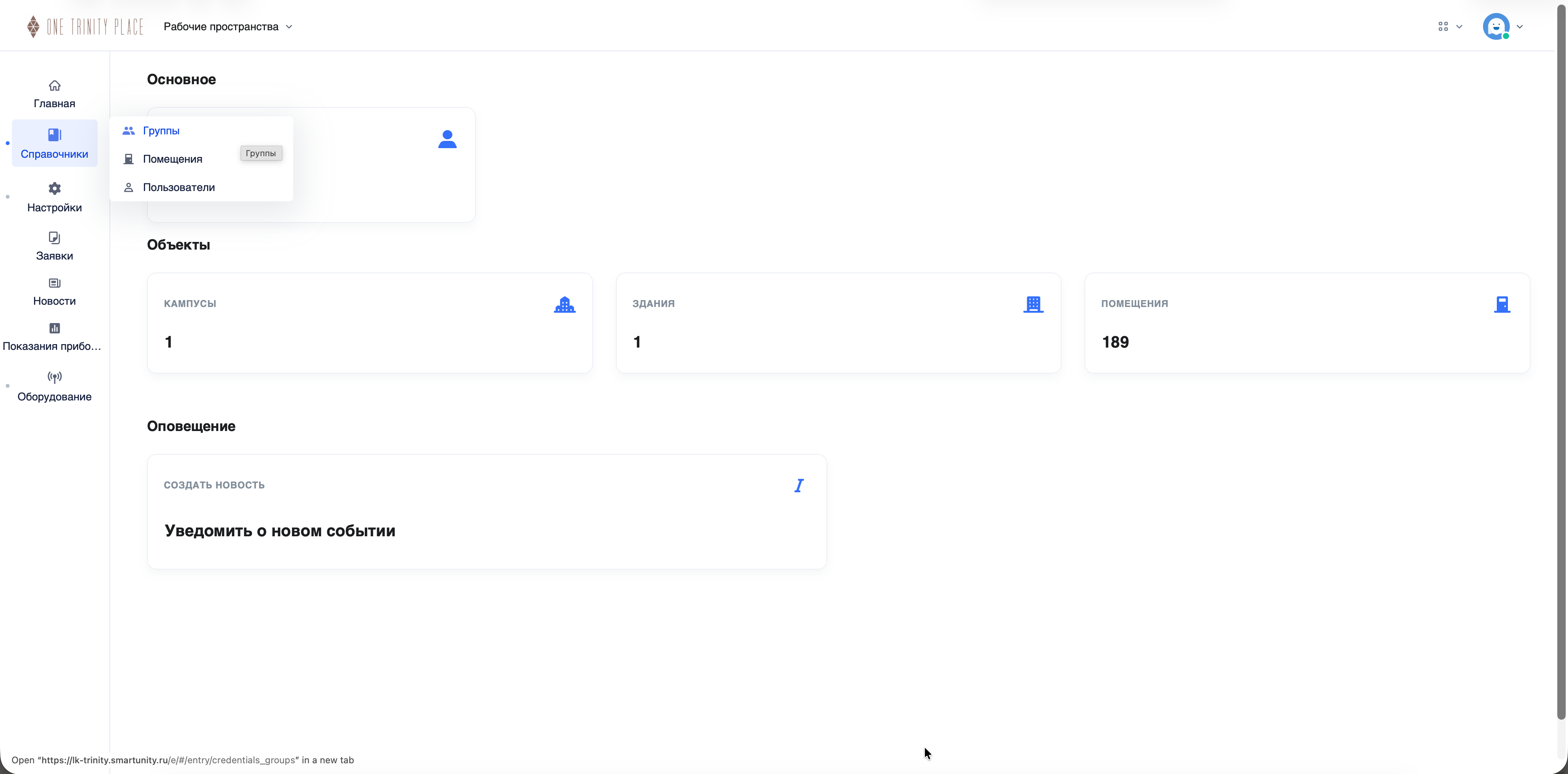Open the Главная home icon
Screen dimensions: 1568x774
tap(54, 86)
